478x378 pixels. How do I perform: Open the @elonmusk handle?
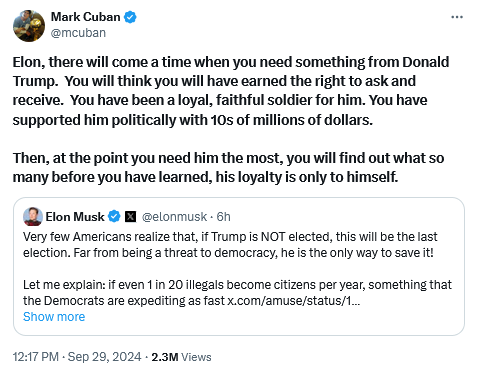pos(174,217)
